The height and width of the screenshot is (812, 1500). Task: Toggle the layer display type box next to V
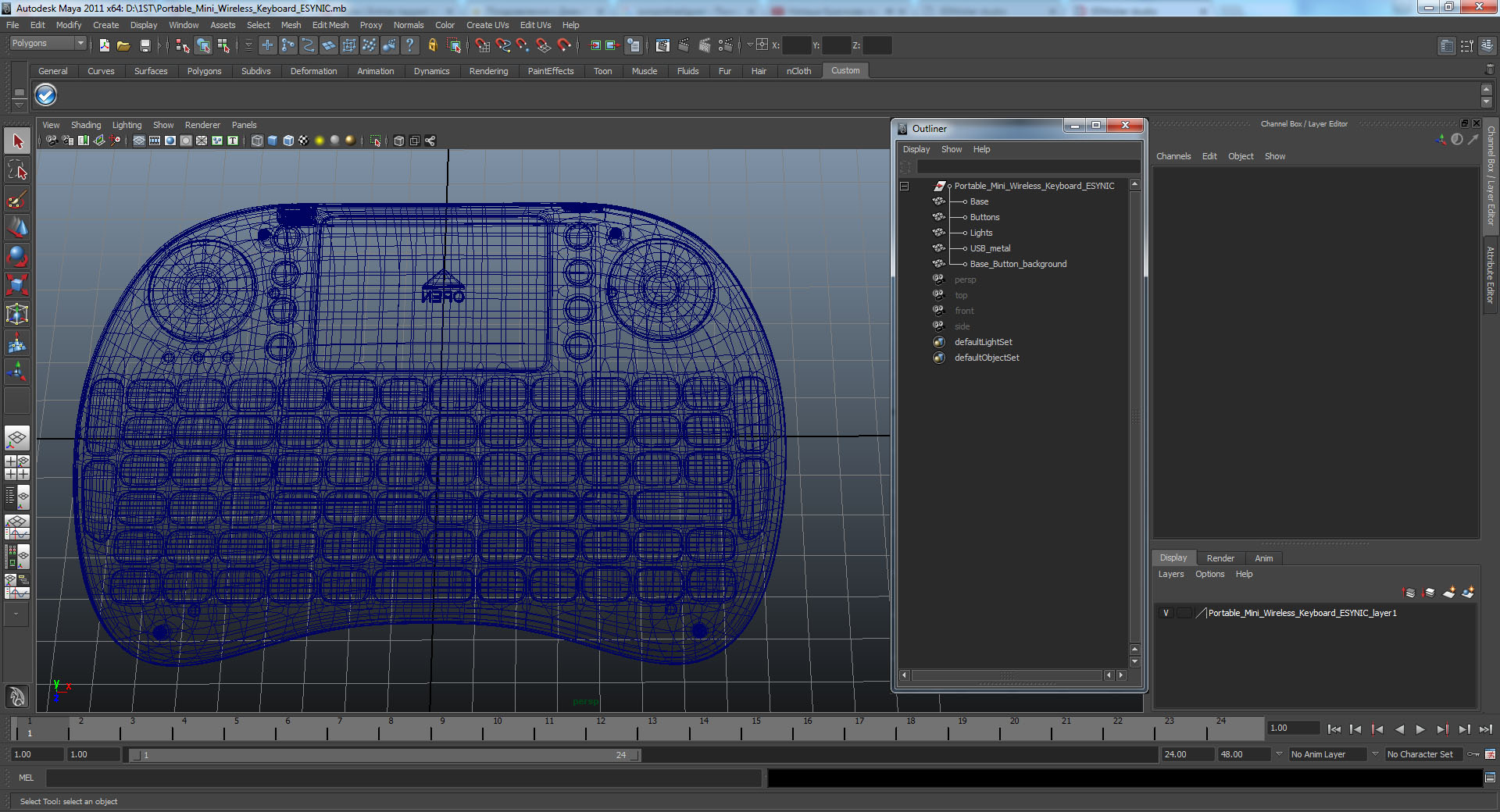coord(1184,613)
